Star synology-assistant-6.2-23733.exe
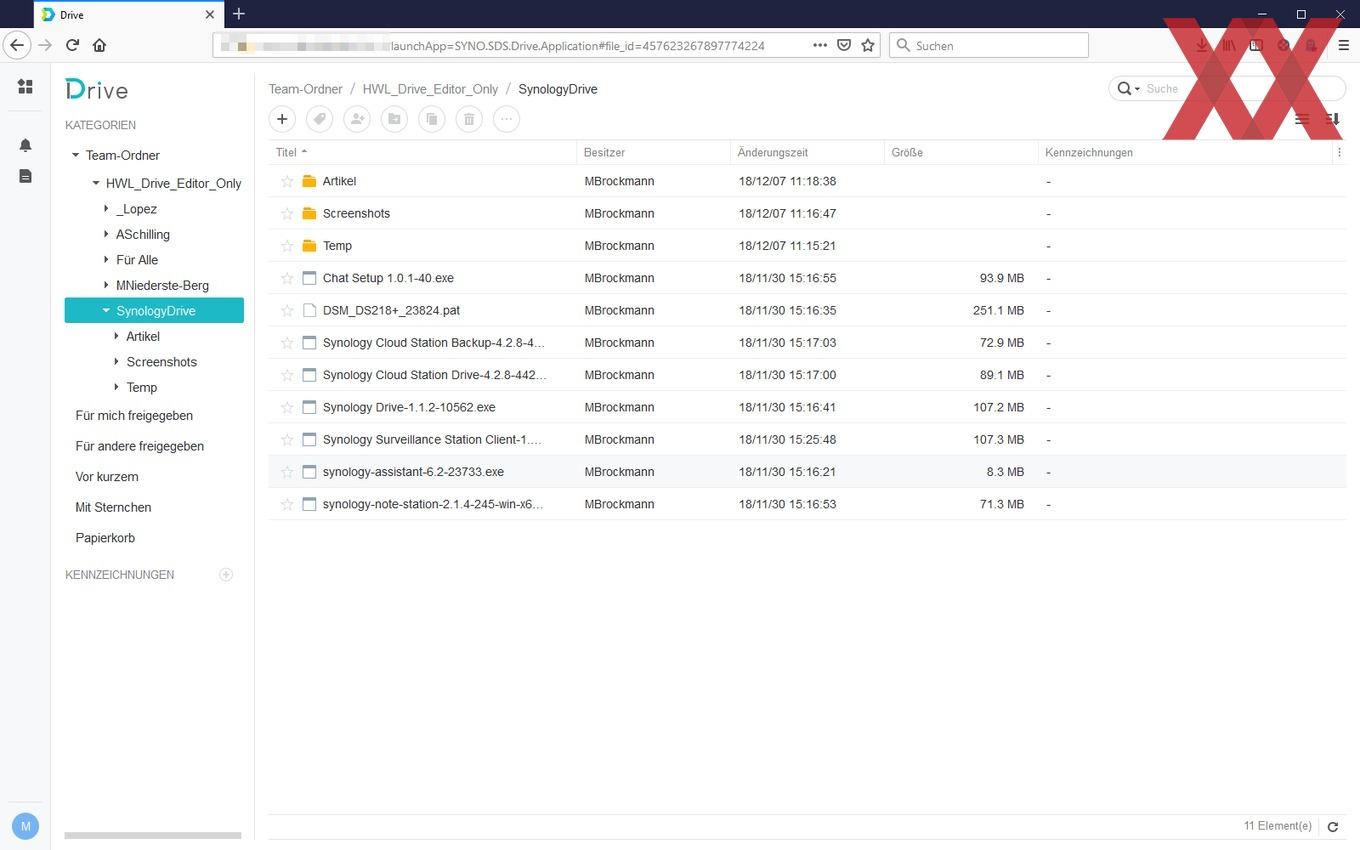 click(287, 472)
